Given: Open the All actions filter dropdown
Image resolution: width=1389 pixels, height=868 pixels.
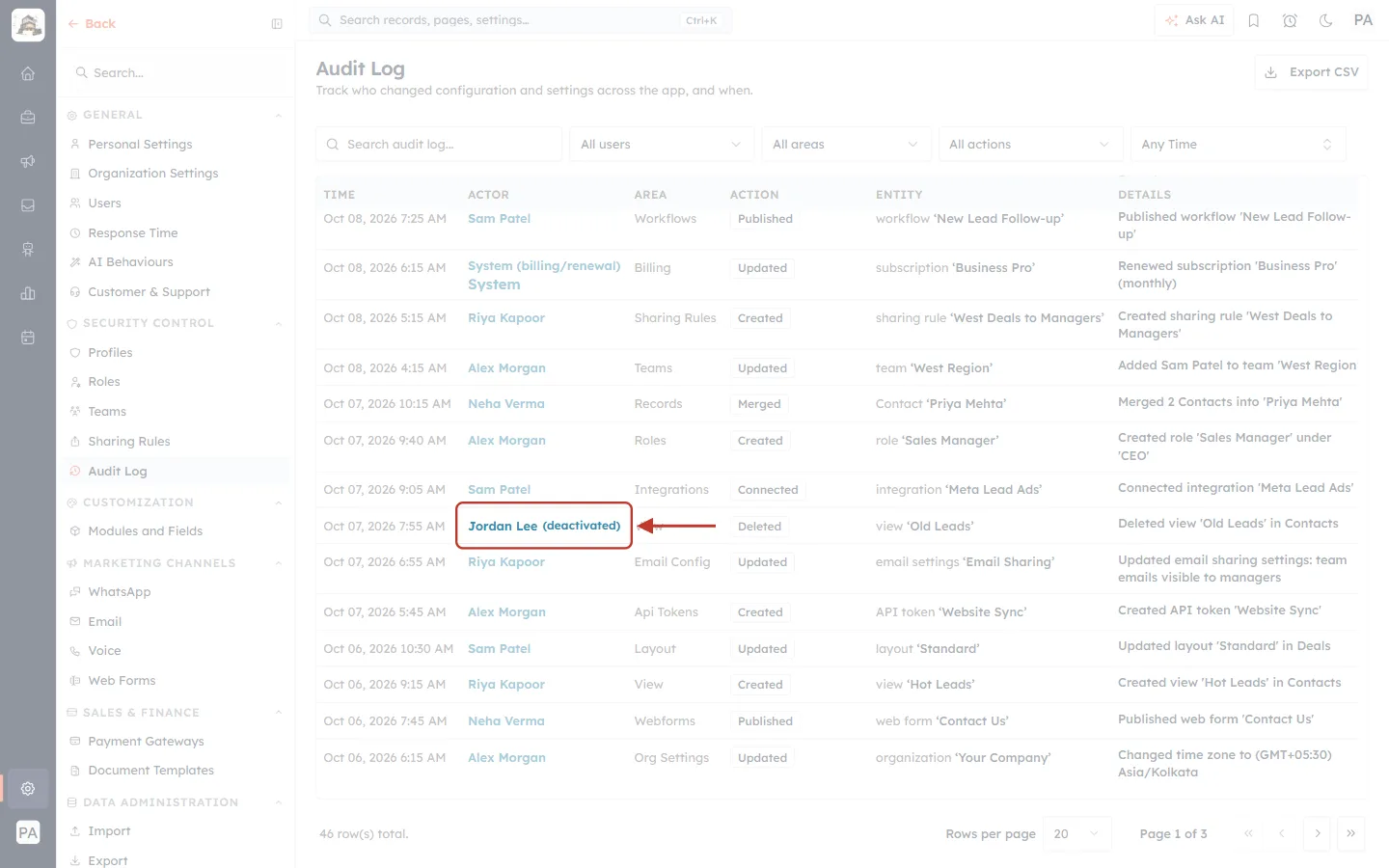Looking at the screenshot, I should (x=1029, y=145).
